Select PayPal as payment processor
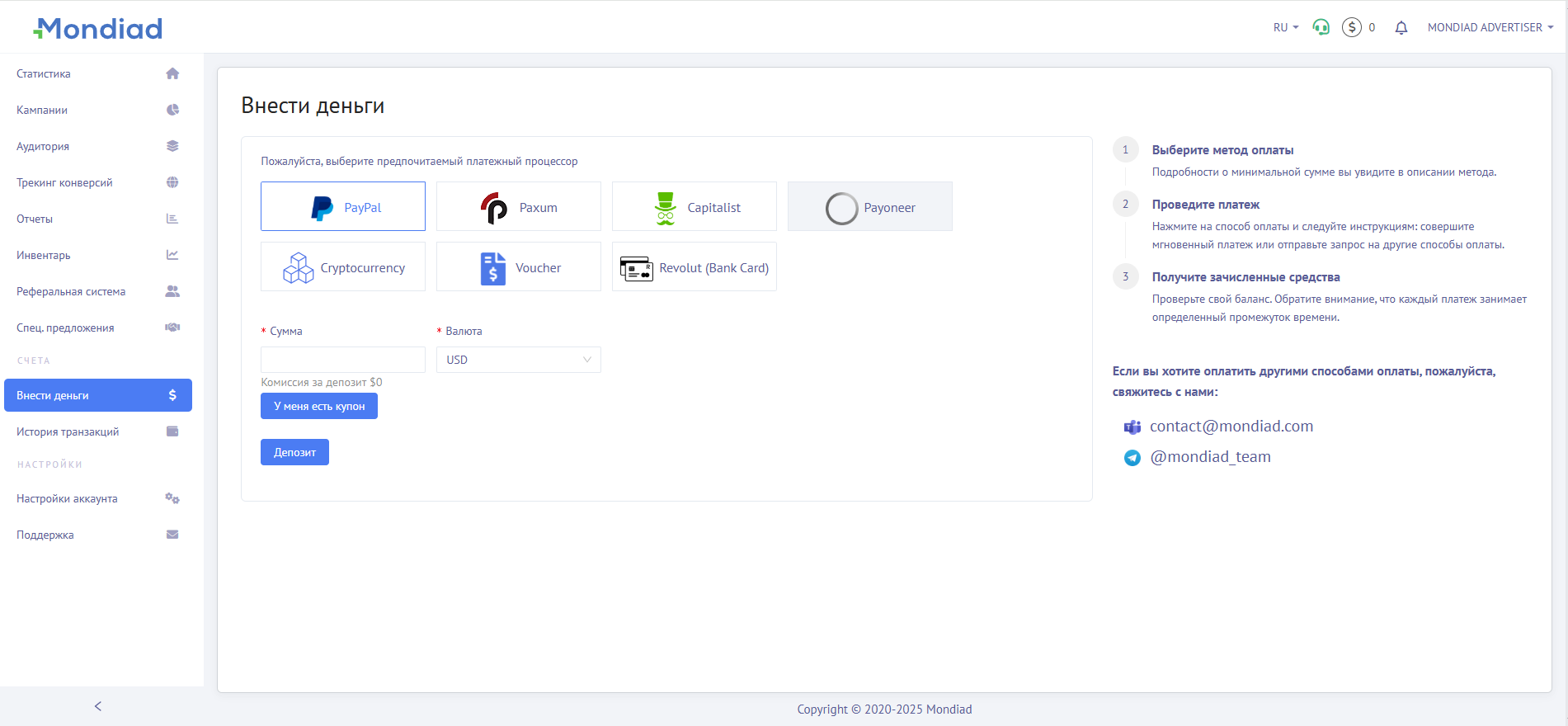This screenshot has height=726, width=1568. click(x=343, y=206)
